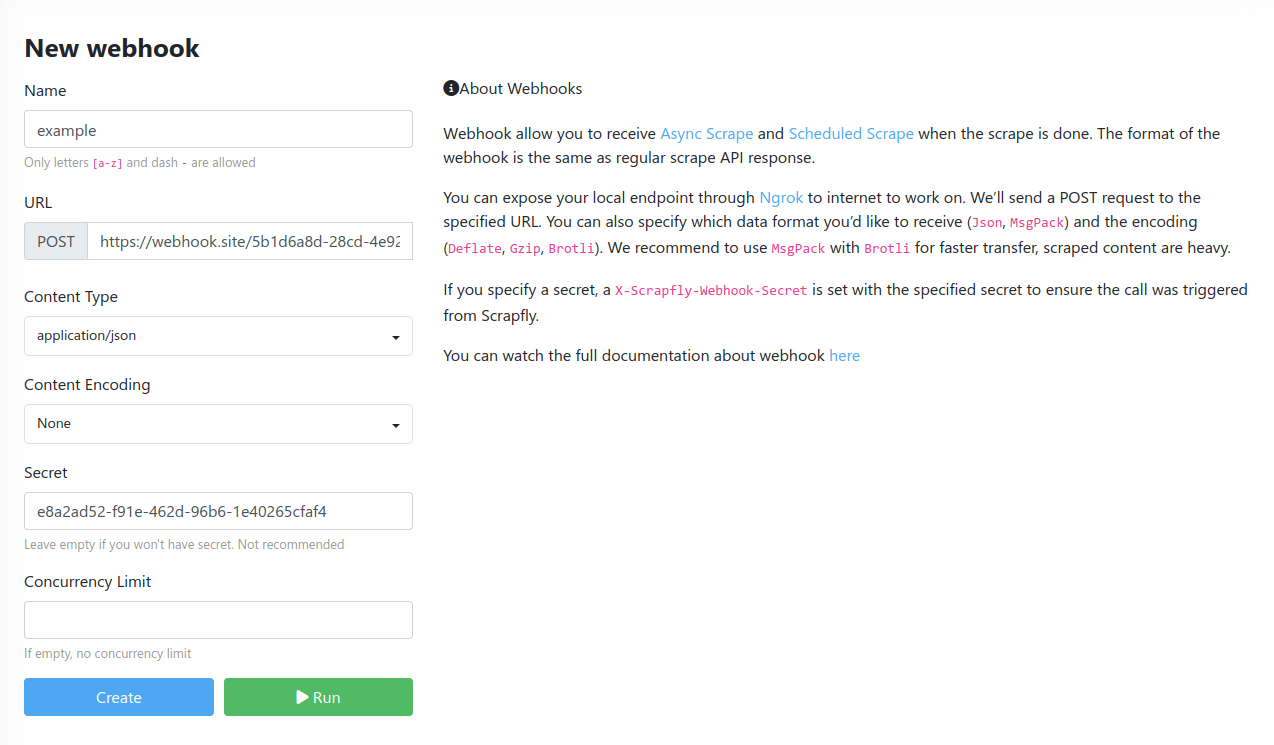Click the empty Concurrency Limit field
Screen dimensions: 1274x745
[x=218, y=620]
